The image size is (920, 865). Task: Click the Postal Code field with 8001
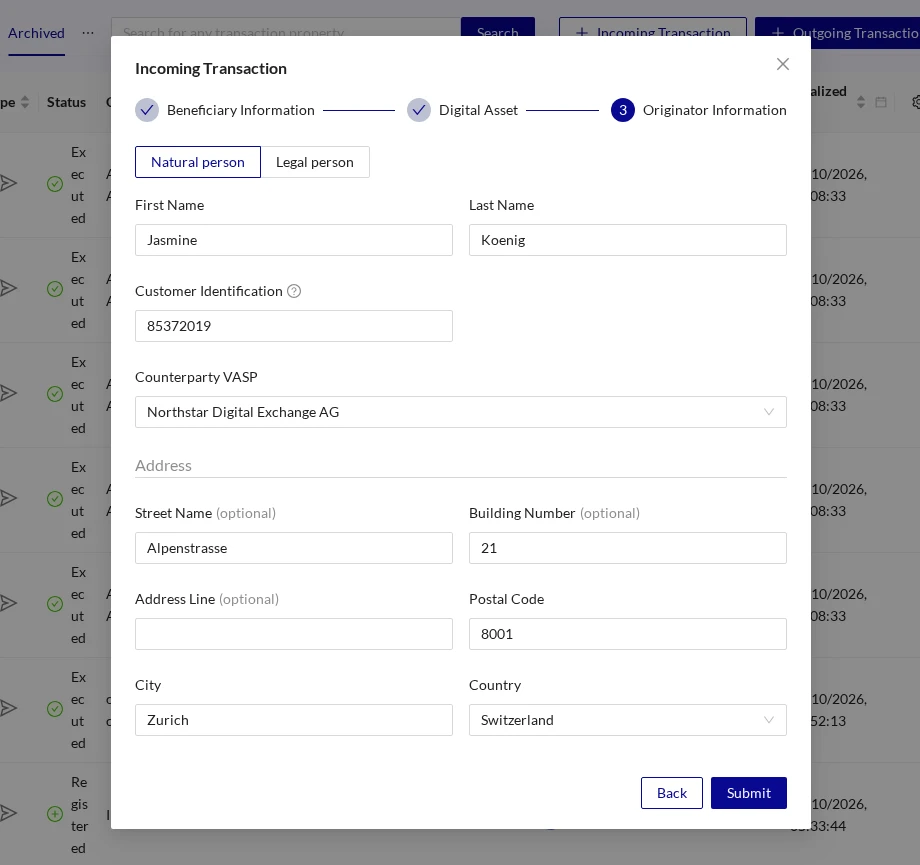pos(627,634)
